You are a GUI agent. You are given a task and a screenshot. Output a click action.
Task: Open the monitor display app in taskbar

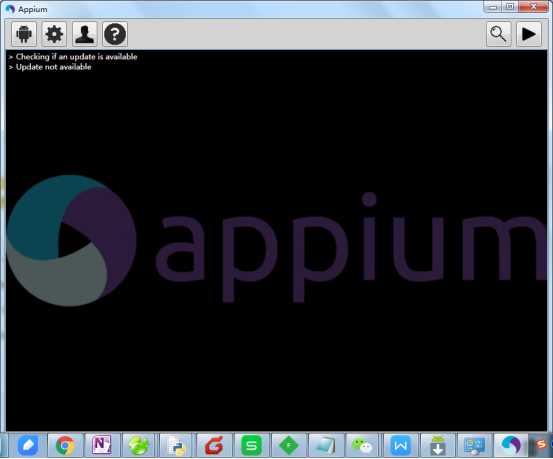click(474, 445)
